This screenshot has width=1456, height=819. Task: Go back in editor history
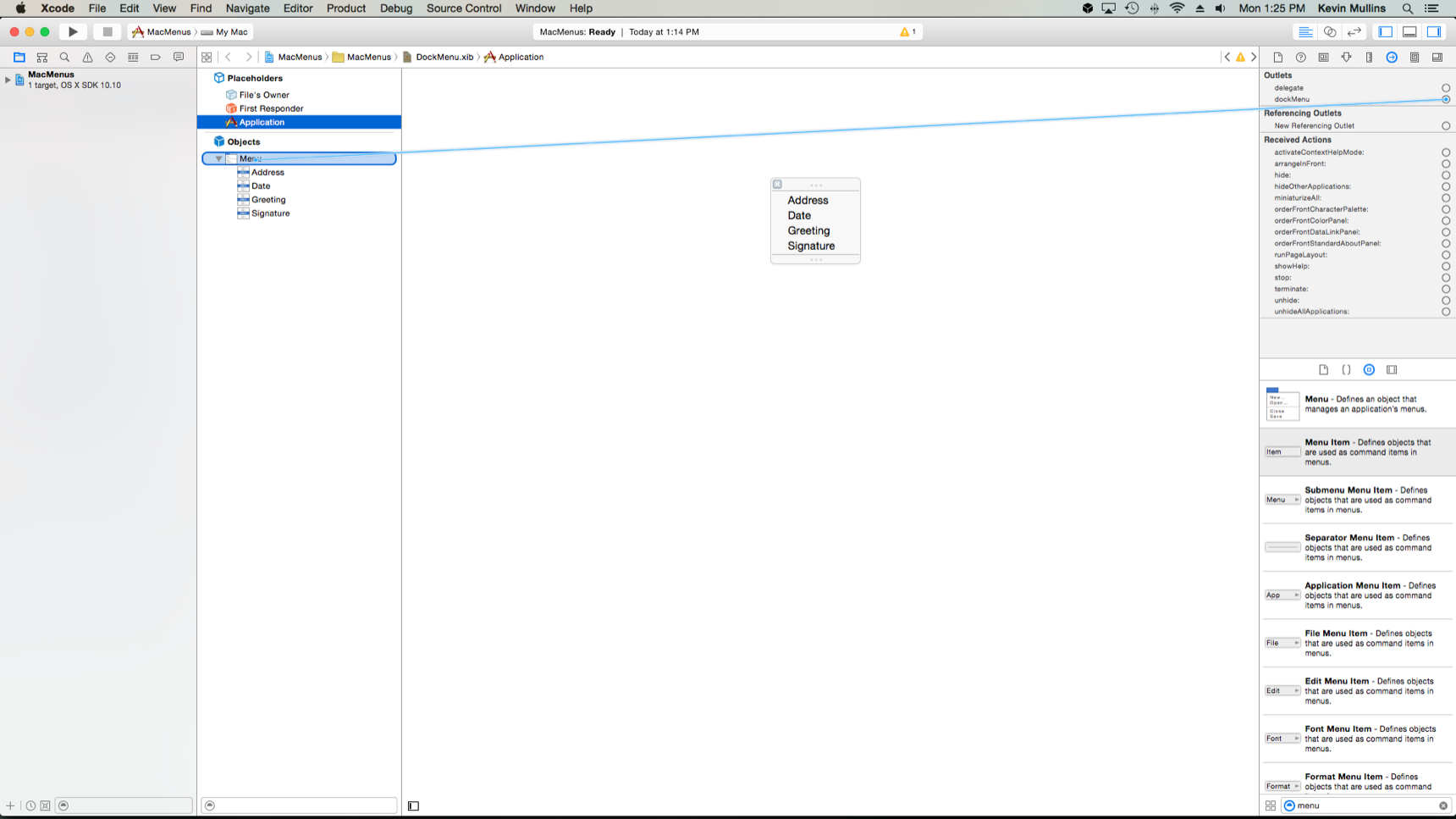pyautogui.click(x=229, y=58)
